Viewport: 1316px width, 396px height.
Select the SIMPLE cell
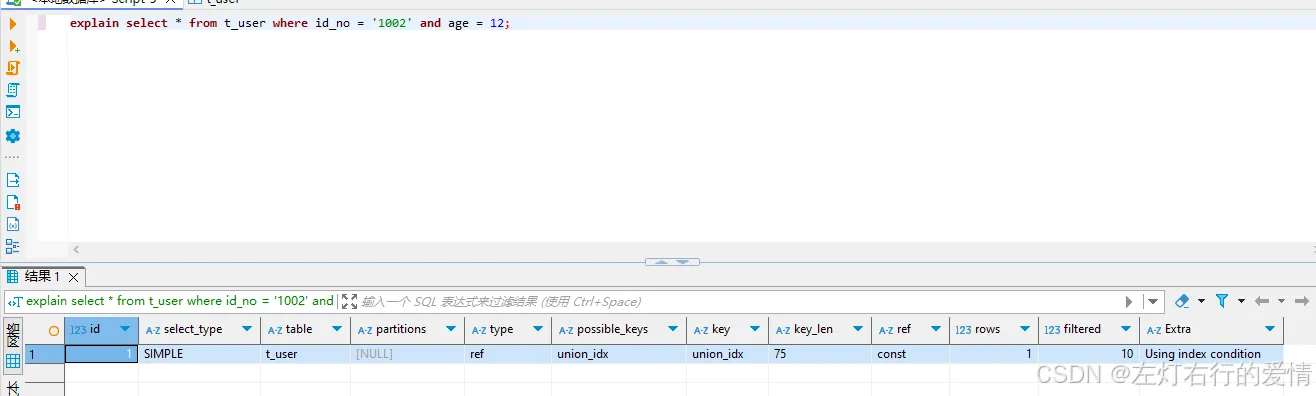click(200, 354)
